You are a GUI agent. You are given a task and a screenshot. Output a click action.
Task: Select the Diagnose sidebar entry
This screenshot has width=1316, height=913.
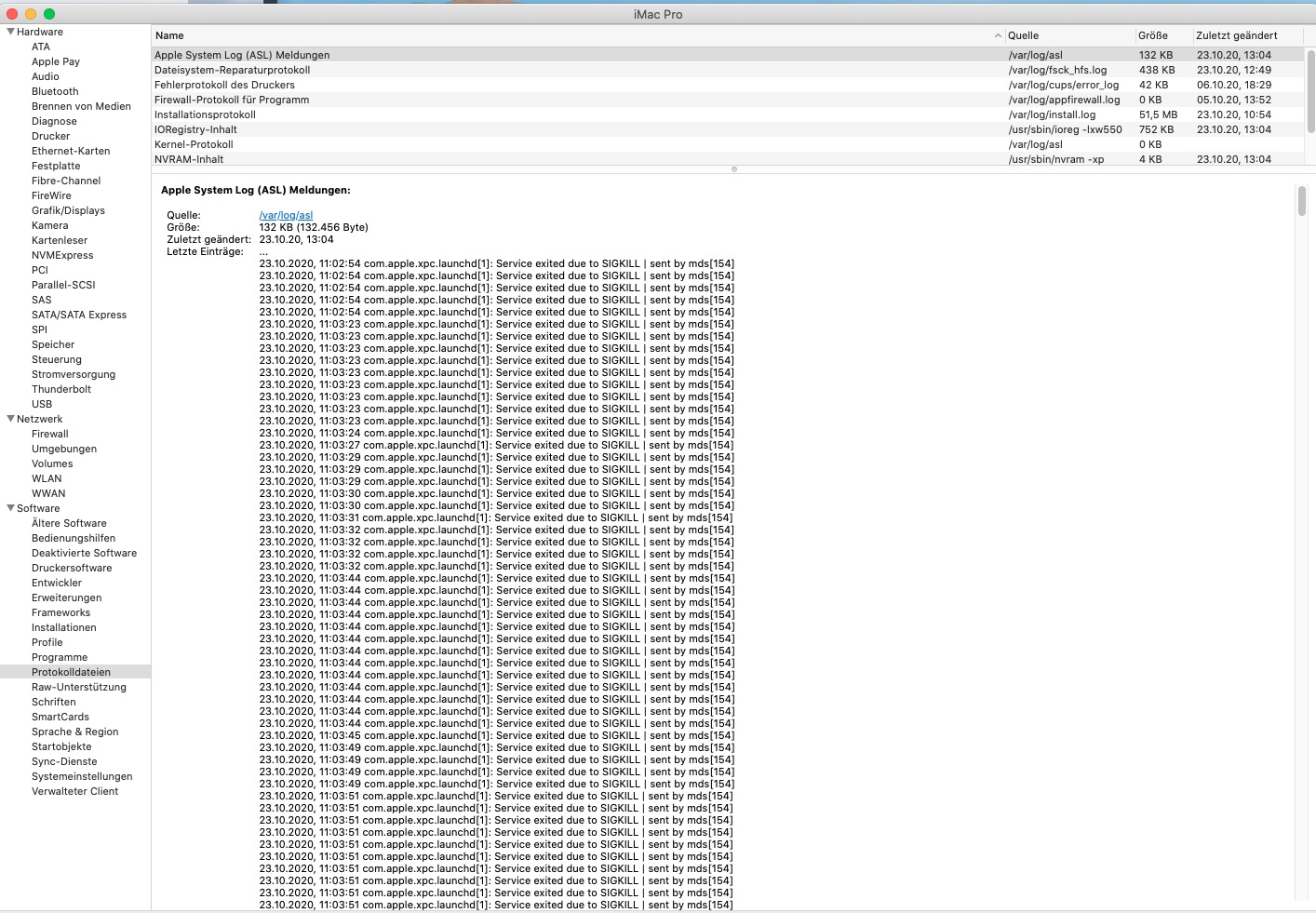click(x=54, y=121)
